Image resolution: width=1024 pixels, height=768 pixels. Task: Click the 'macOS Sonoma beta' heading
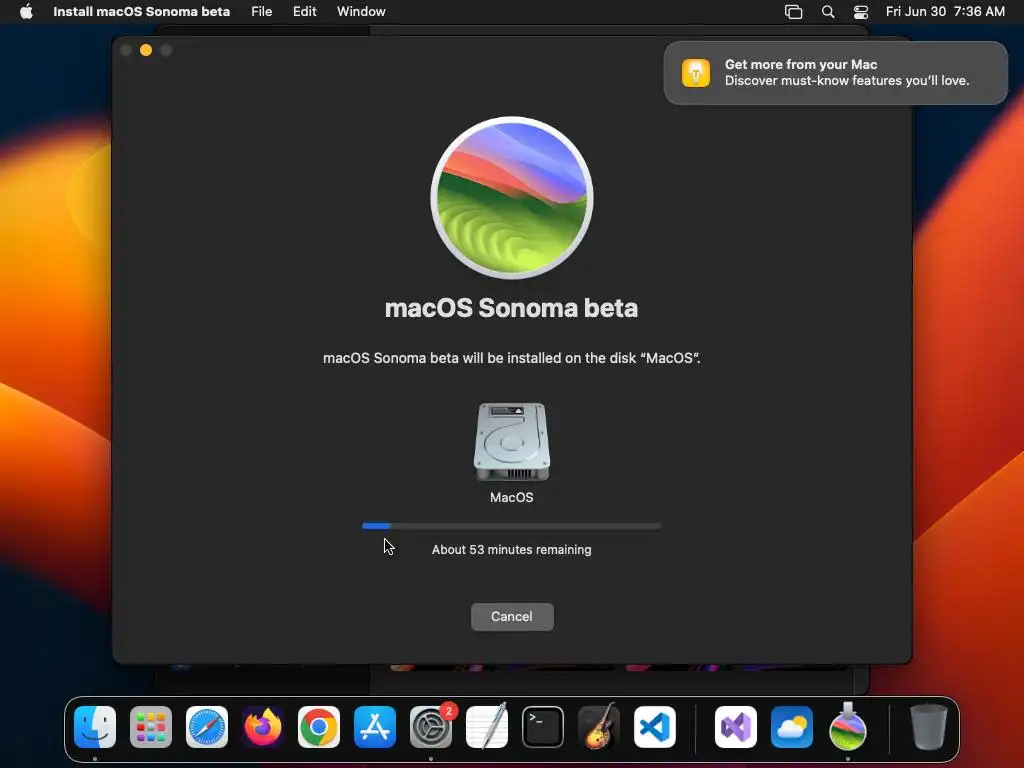(511, 308)
